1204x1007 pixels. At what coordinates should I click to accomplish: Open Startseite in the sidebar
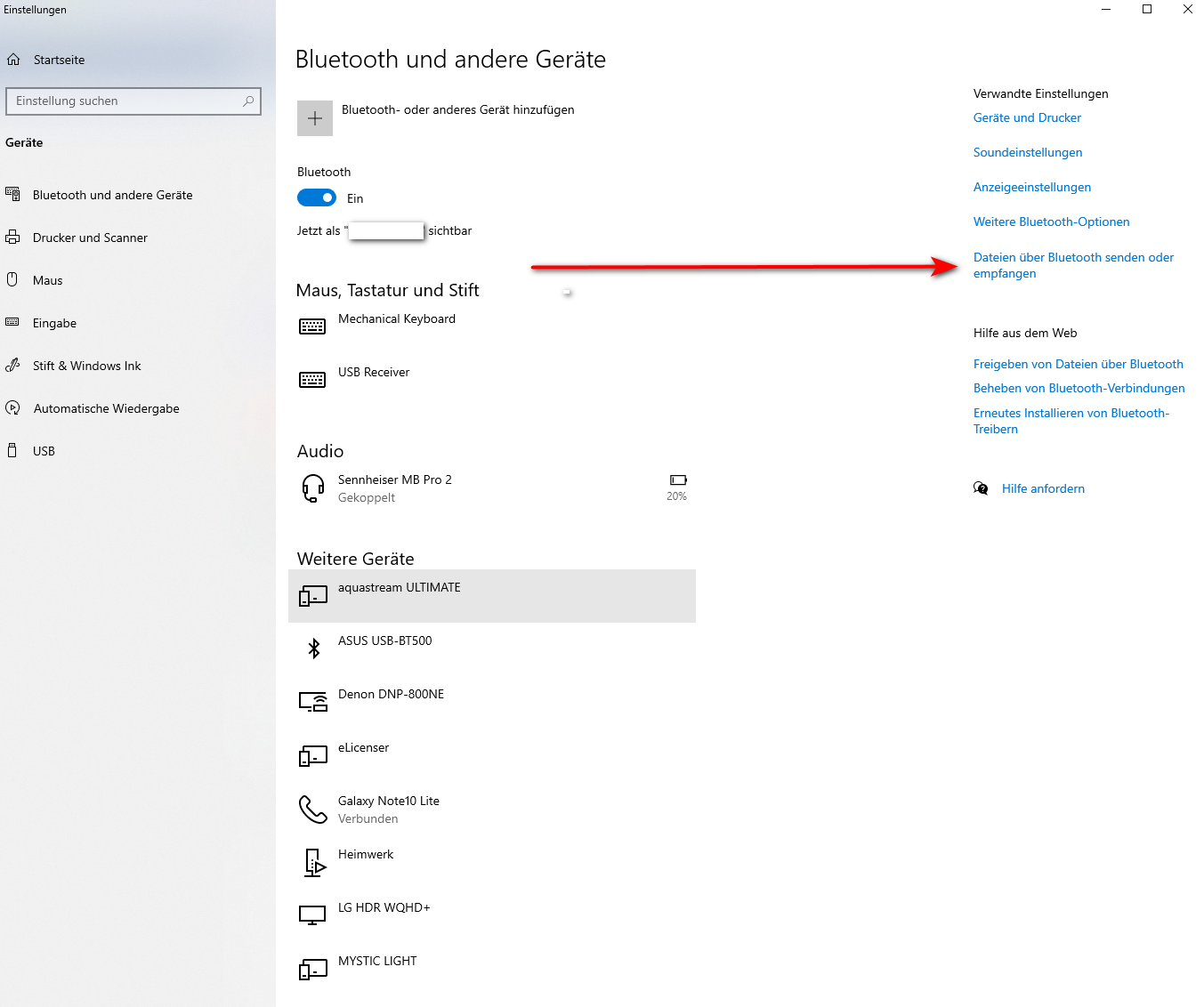click(x=59, y=60)
